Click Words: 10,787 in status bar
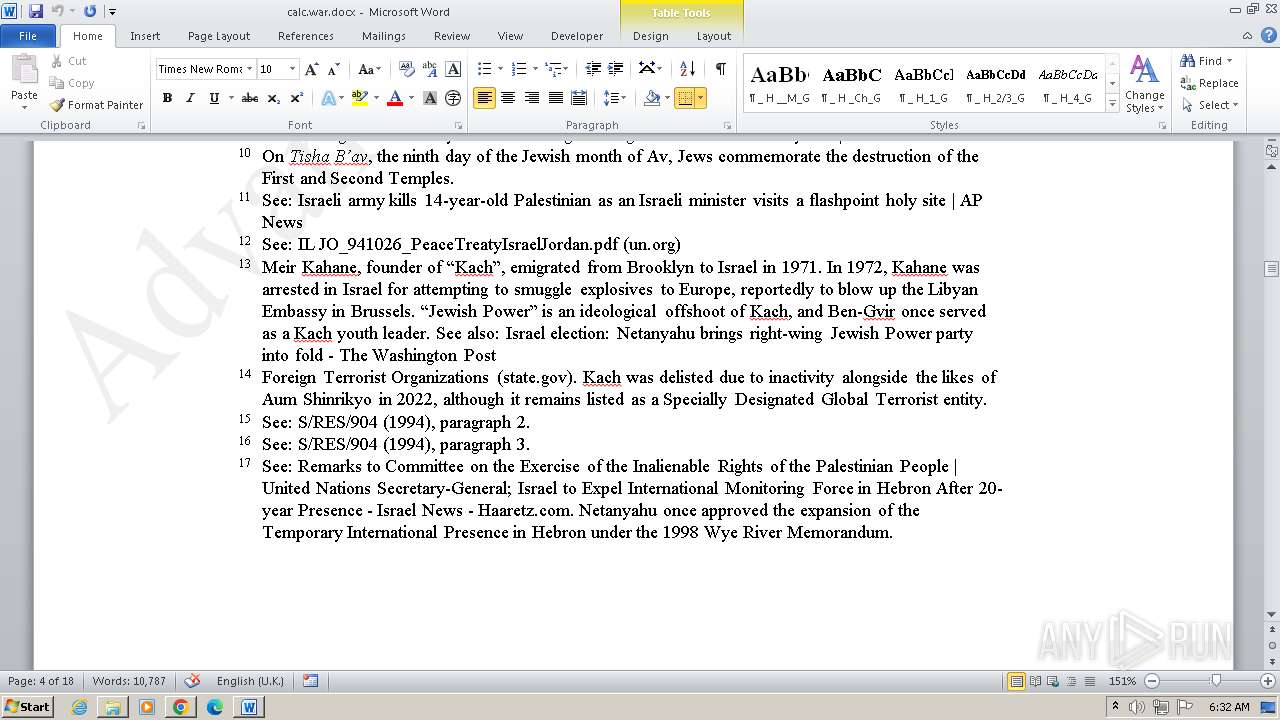1280x720 pixels. click(x=129, y=681)
